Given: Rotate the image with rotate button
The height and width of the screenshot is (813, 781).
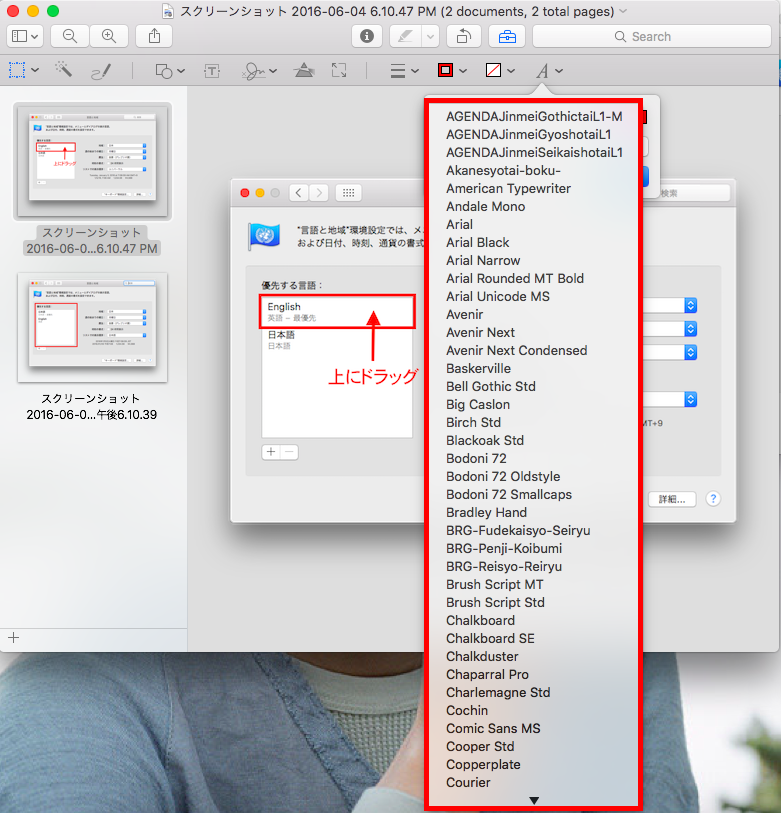Looking at the screenshot, I should coord(464,36).
